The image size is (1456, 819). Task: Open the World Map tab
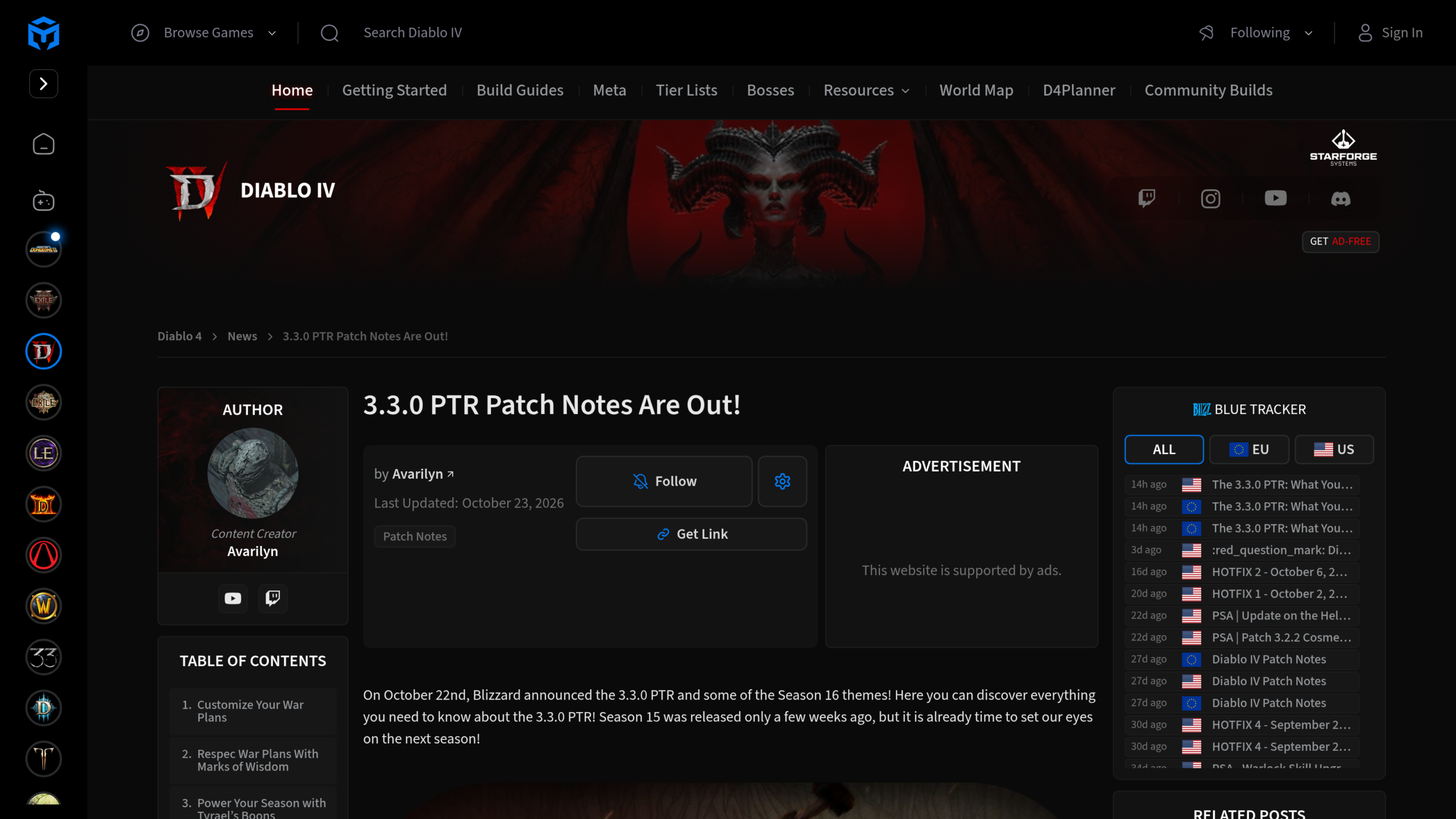click(976, 90)
